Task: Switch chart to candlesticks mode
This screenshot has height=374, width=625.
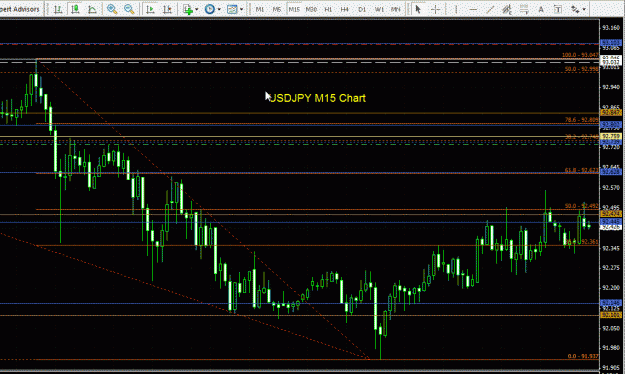Action: tap(75, 9)
